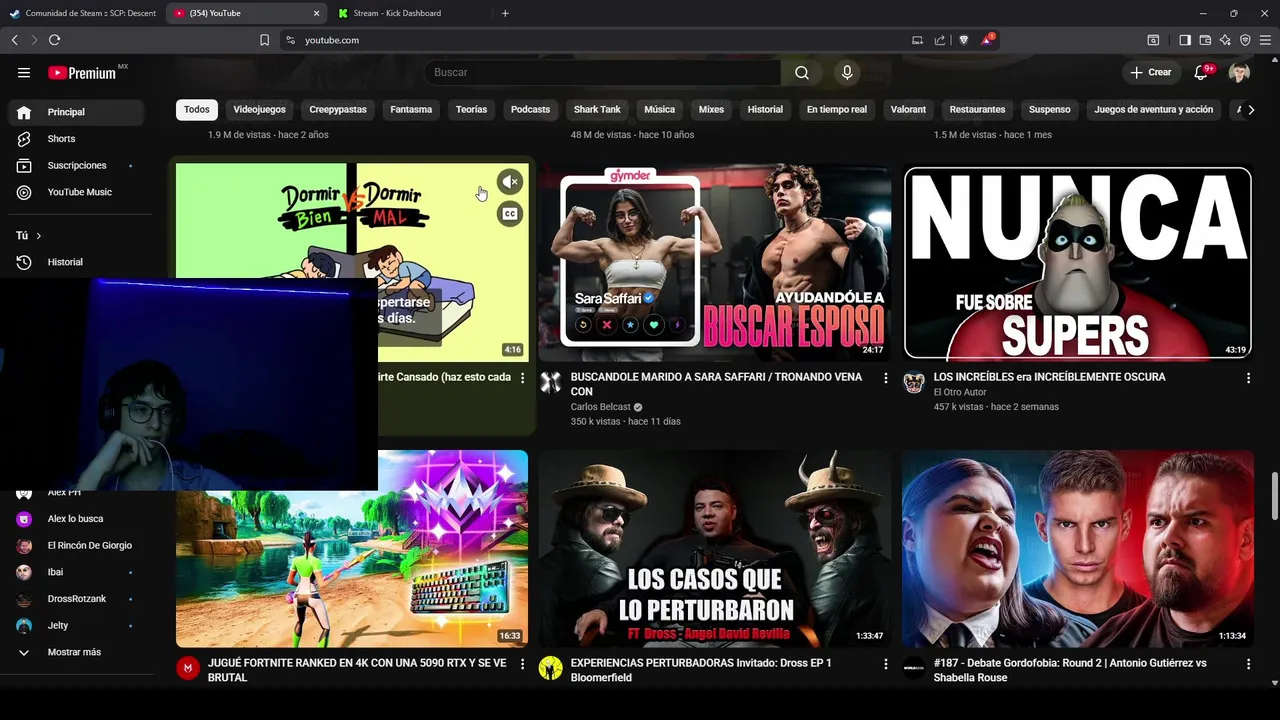Select the Todos chip
Screen dimensions: 1280x720
[197, 109]
